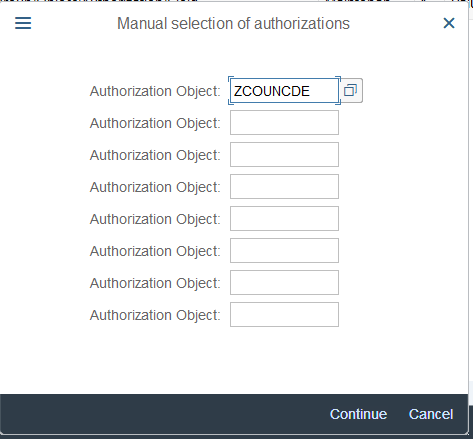Click the Cancel button
The image size is (473, 439).
click(x=431, y=414)
